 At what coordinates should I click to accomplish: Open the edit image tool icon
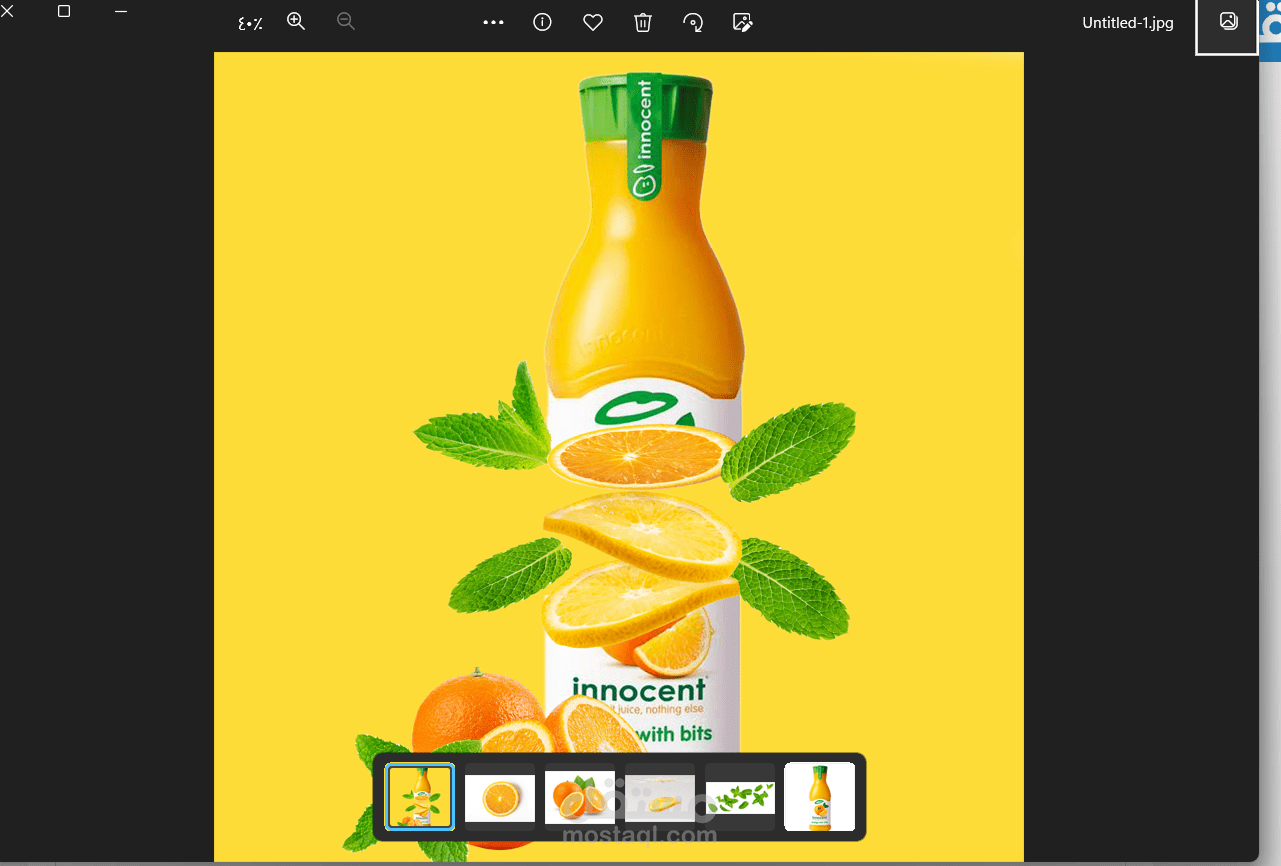(x=743, y=22)
